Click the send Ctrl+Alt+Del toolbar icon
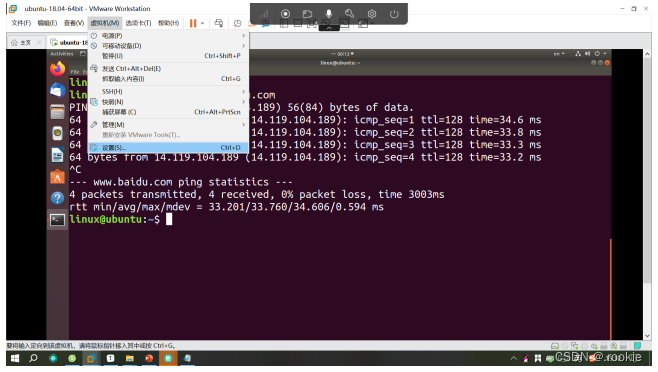 tap(219, 23)
